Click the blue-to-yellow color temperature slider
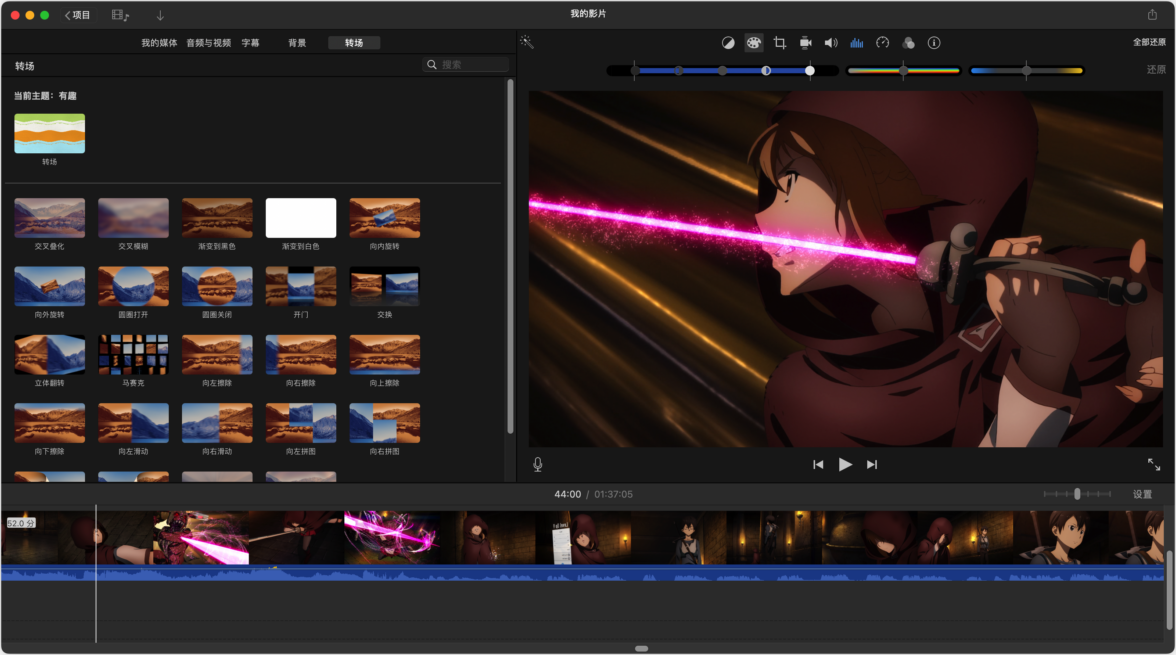This screenshot has width=1176, height=655. coord(1027,71)
